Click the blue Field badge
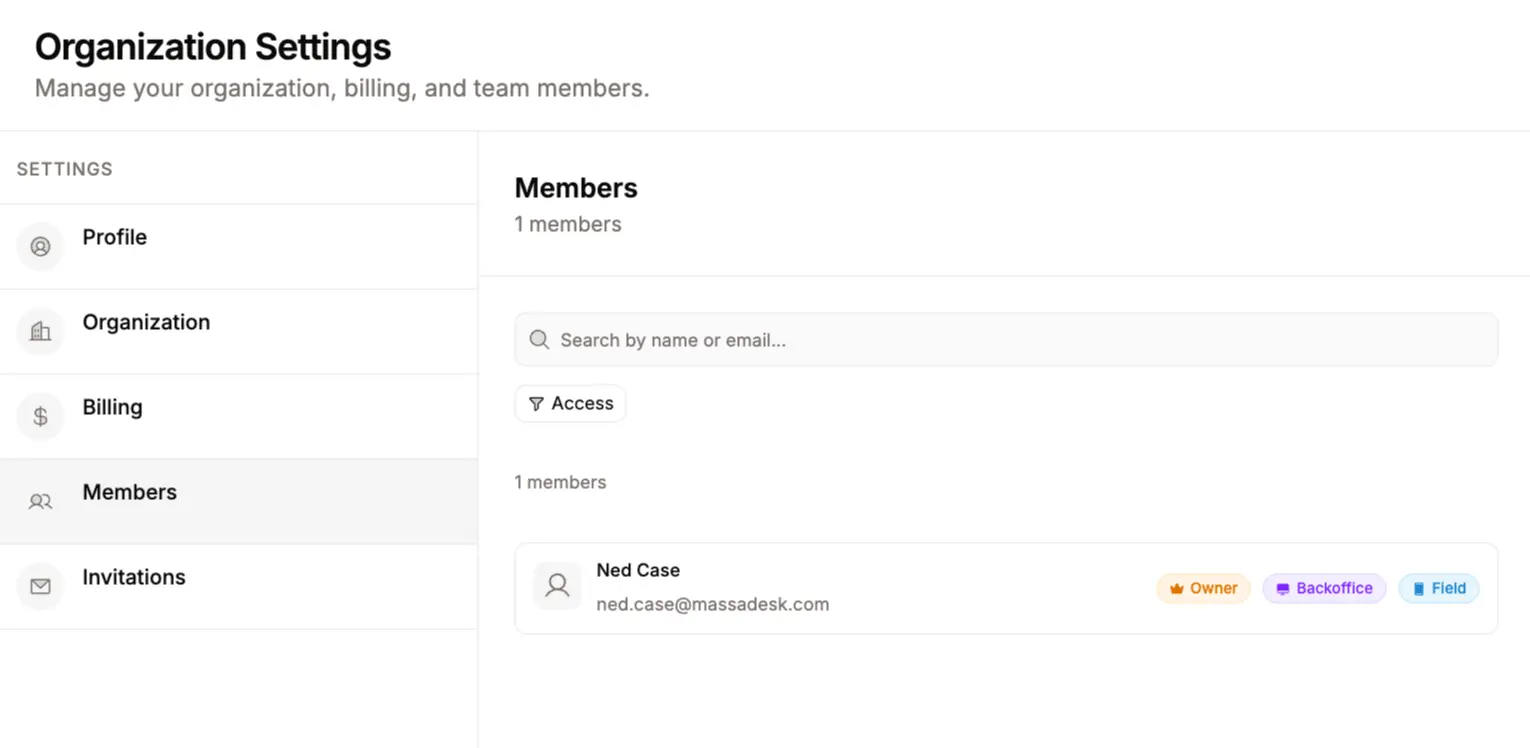1530x748 pixels. tap(1438, 589)
